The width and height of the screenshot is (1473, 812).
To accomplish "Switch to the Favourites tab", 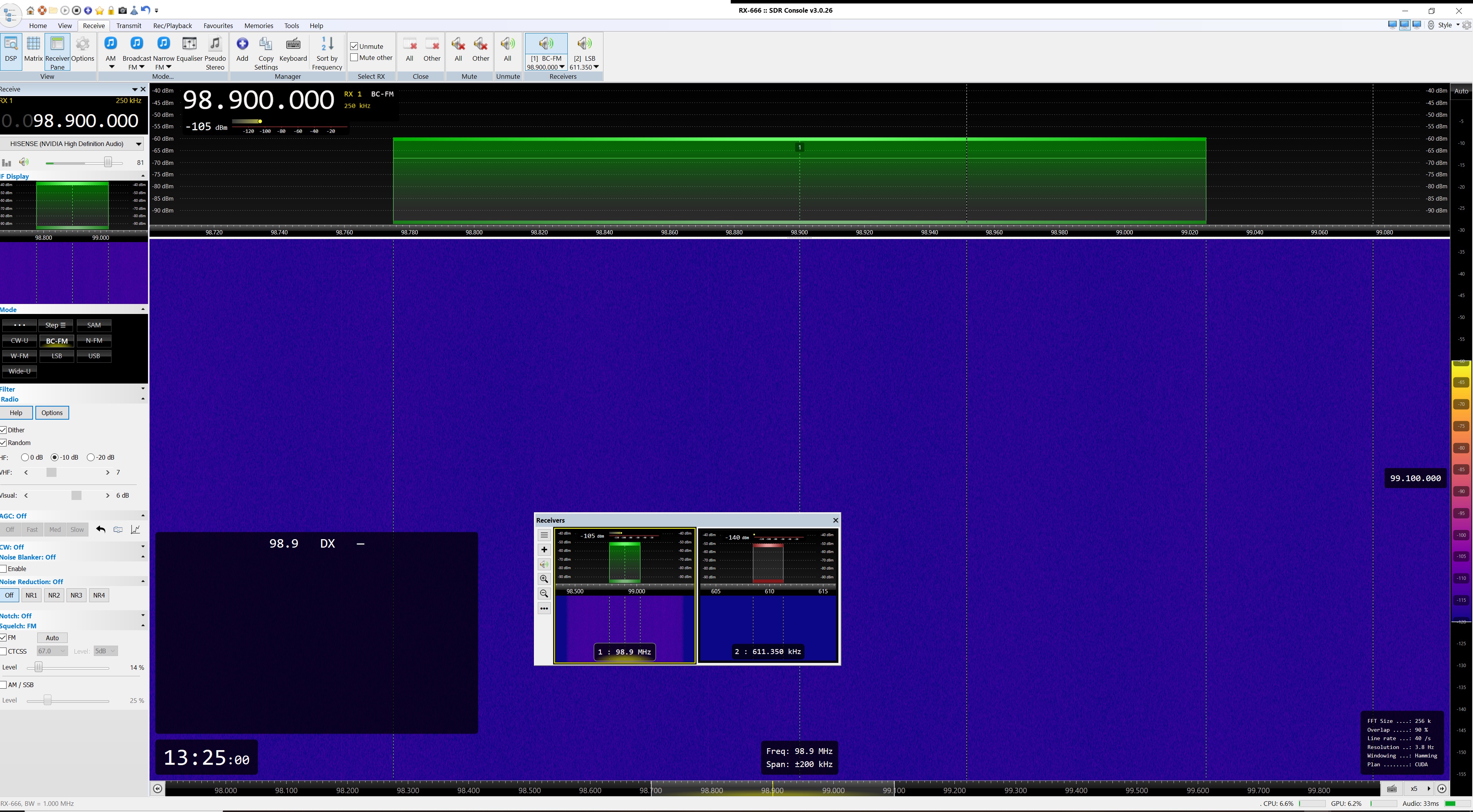I will tap(218, 26).
